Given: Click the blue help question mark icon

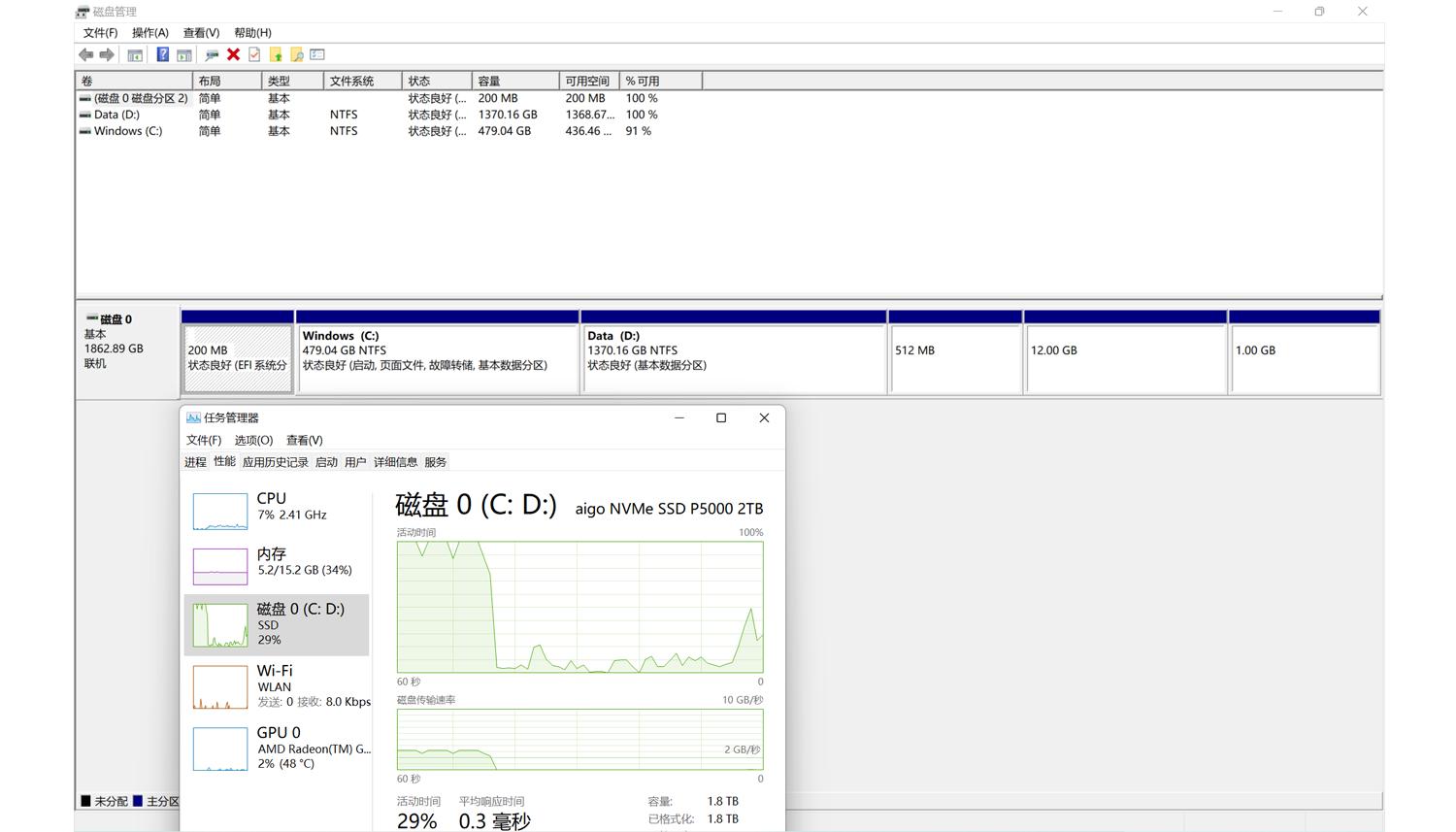Looking at the screenshot, I should (x=162, y=55).
